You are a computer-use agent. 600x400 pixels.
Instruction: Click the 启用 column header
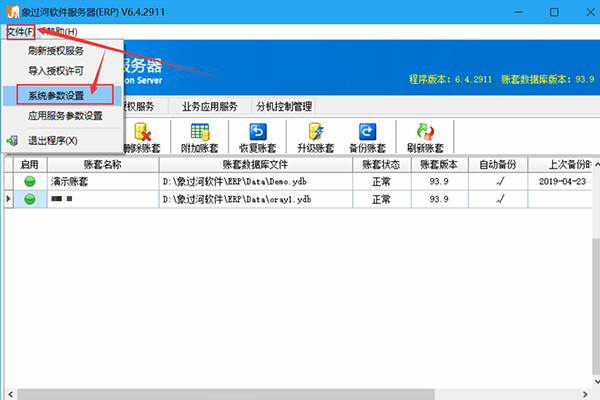[30, 165]
